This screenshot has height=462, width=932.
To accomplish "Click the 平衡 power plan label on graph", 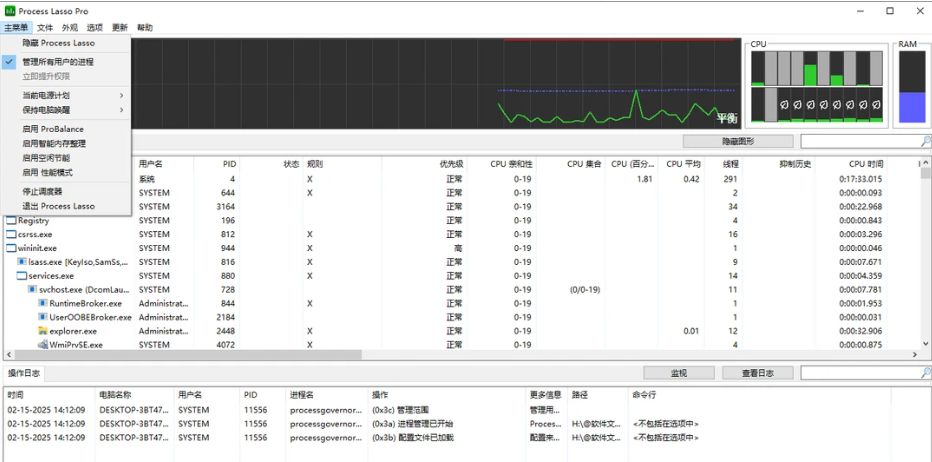I will (726, 118).
